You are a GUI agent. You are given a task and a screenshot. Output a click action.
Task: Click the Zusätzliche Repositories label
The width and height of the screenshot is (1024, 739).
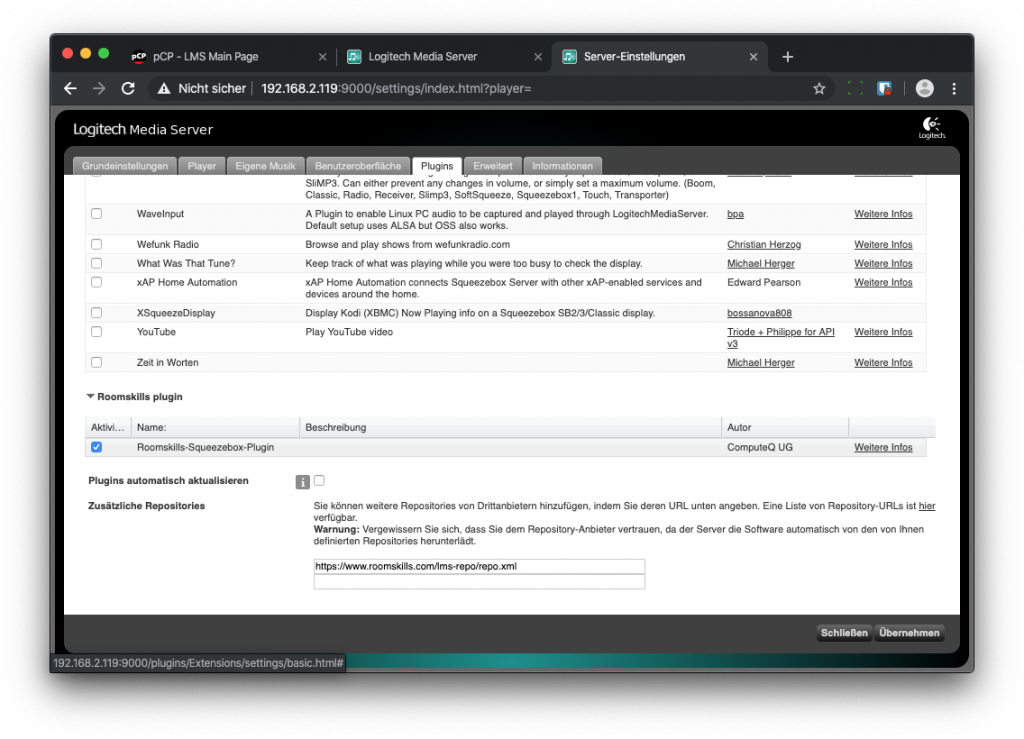pos(146,506)
